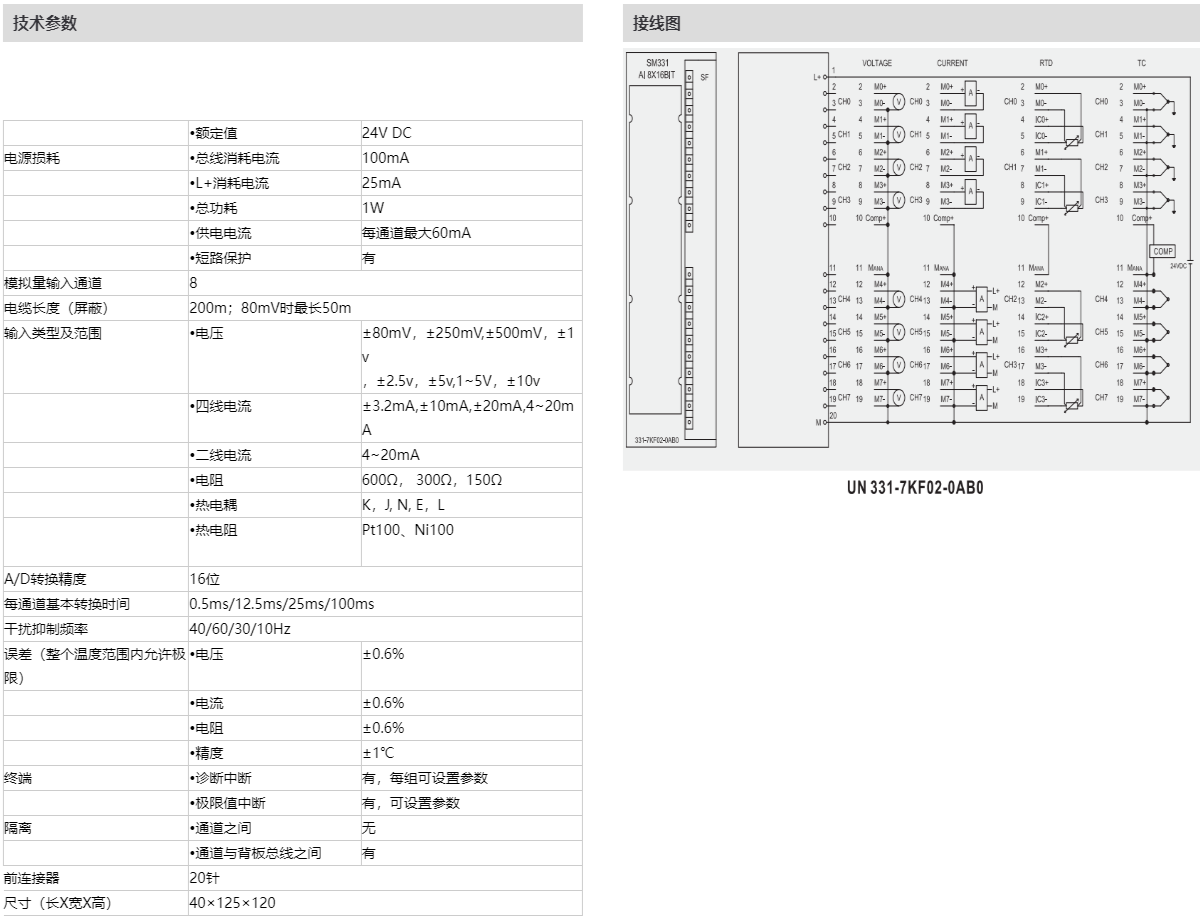Screen dimensions: 1200x922
Task: Click the 输入类型及范围 label
Action: 53,333
